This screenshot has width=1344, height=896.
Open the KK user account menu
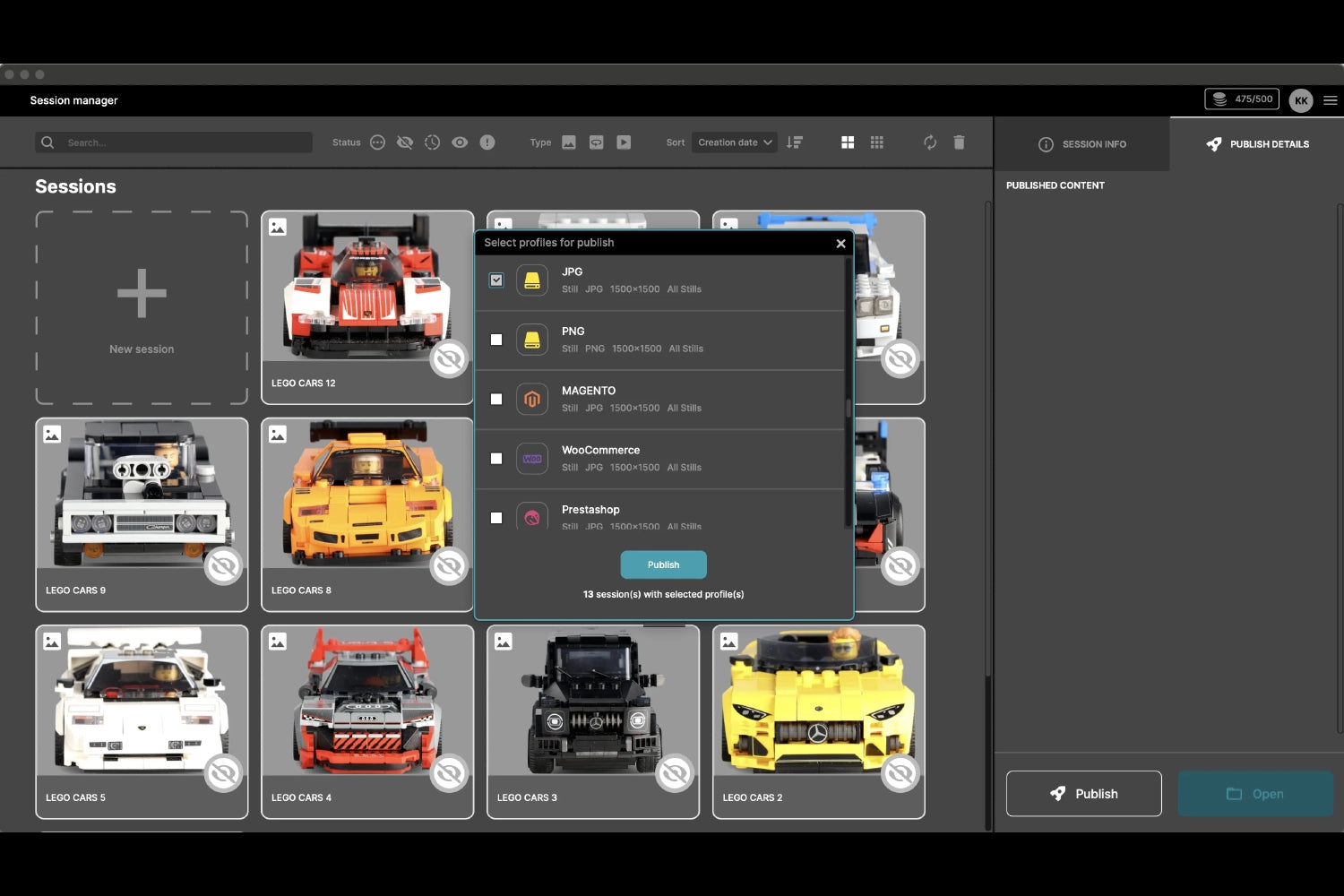[1301, 100]
